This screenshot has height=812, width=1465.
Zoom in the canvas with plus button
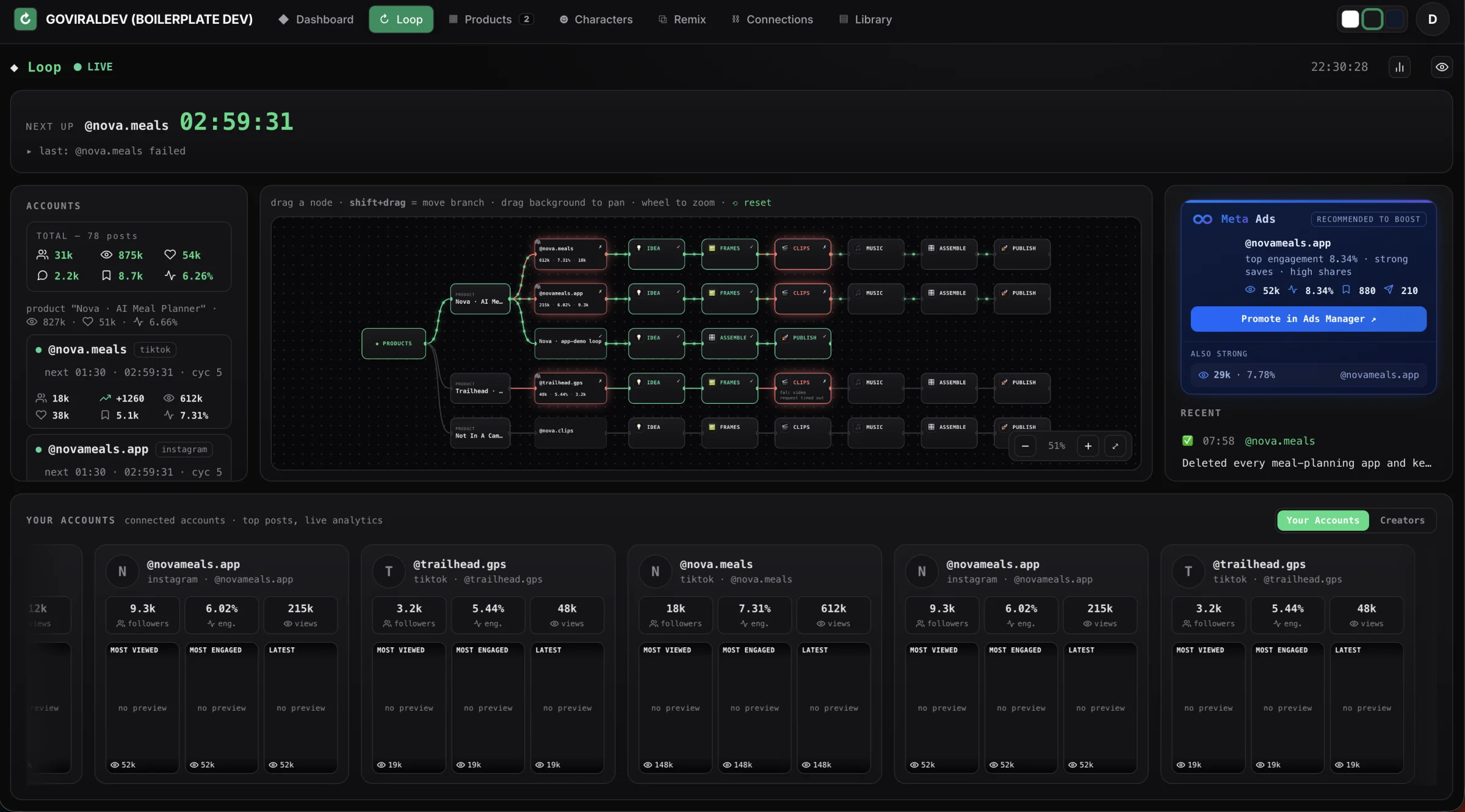pyautogui.click(x=1088, y=446)
